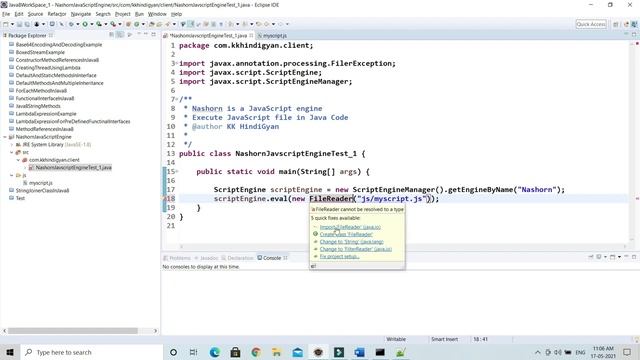Click the green New Java Class icon
640x360 pixels.
(x=137, y=24)
